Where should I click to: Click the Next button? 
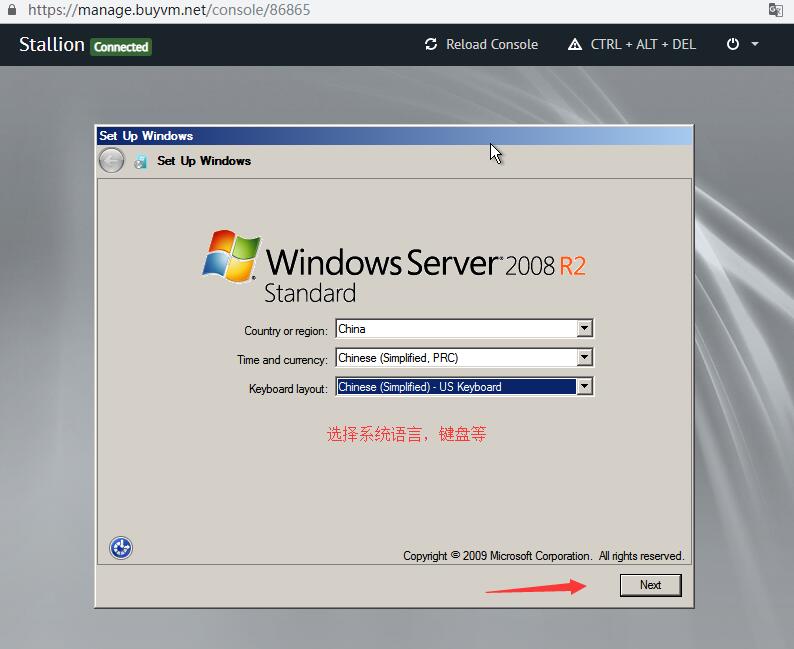coord(650,585)
